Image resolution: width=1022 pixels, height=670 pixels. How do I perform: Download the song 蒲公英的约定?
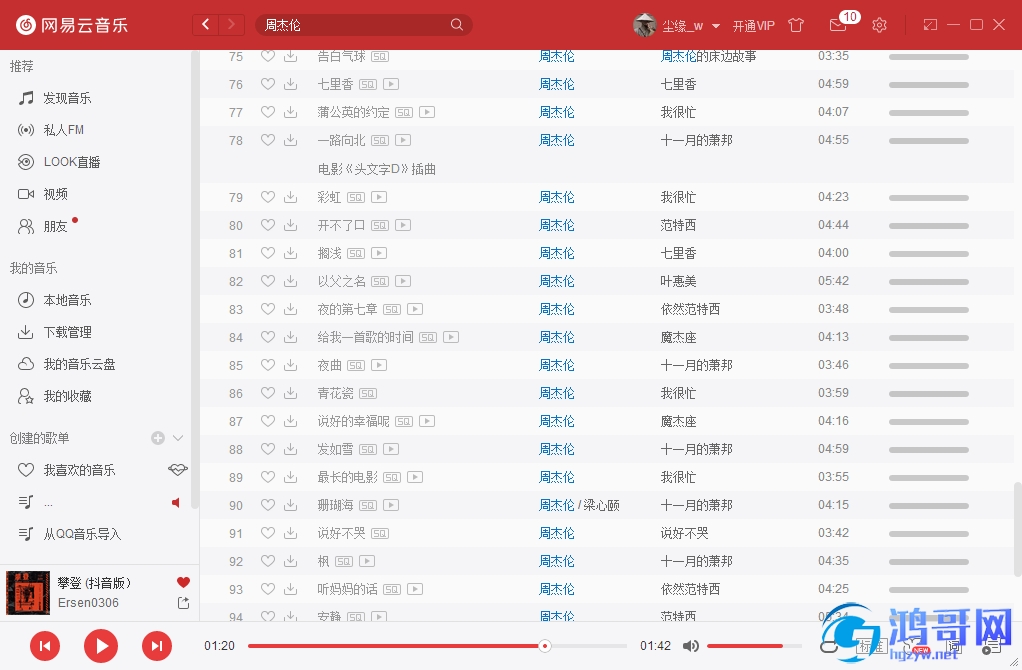(291, 112)
